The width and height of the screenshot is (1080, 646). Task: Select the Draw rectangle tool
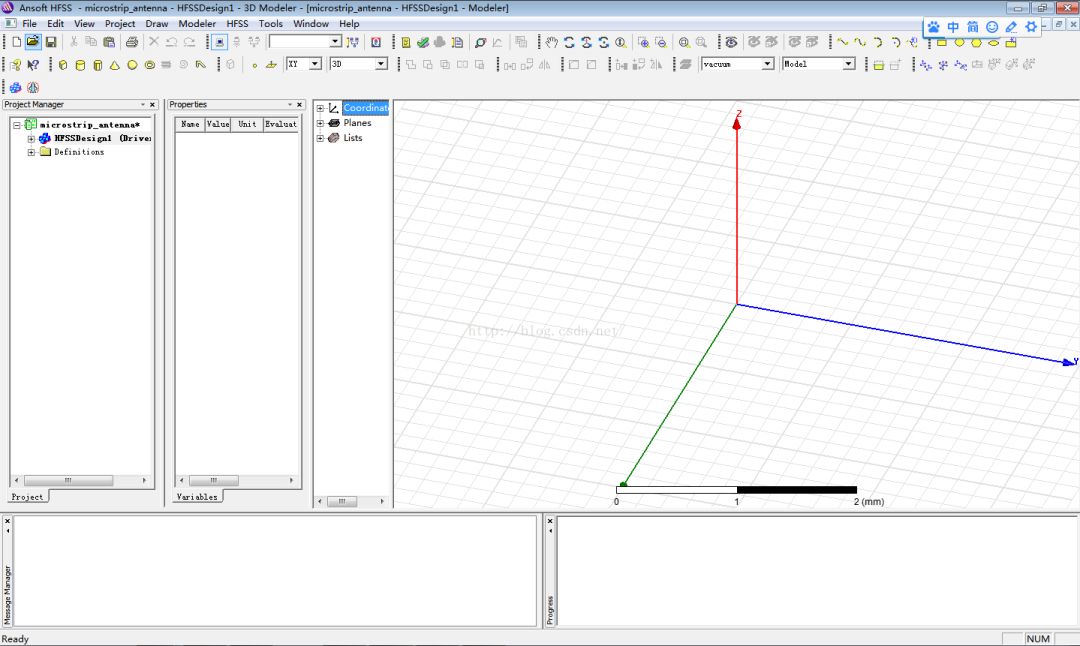[x=942, y=42]
